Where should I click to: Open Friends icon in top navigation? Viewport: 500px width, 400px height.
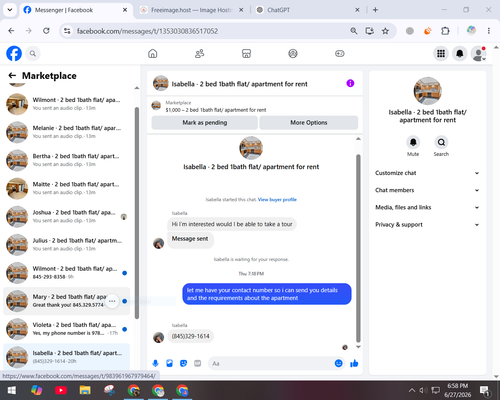click(x=199, y=53)
